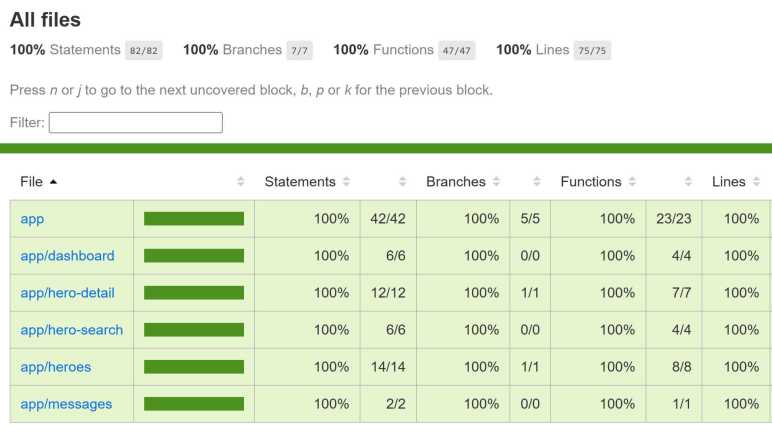Click the File column header text
Viewport: 772px width, 434px height.
tap(31, 182)
